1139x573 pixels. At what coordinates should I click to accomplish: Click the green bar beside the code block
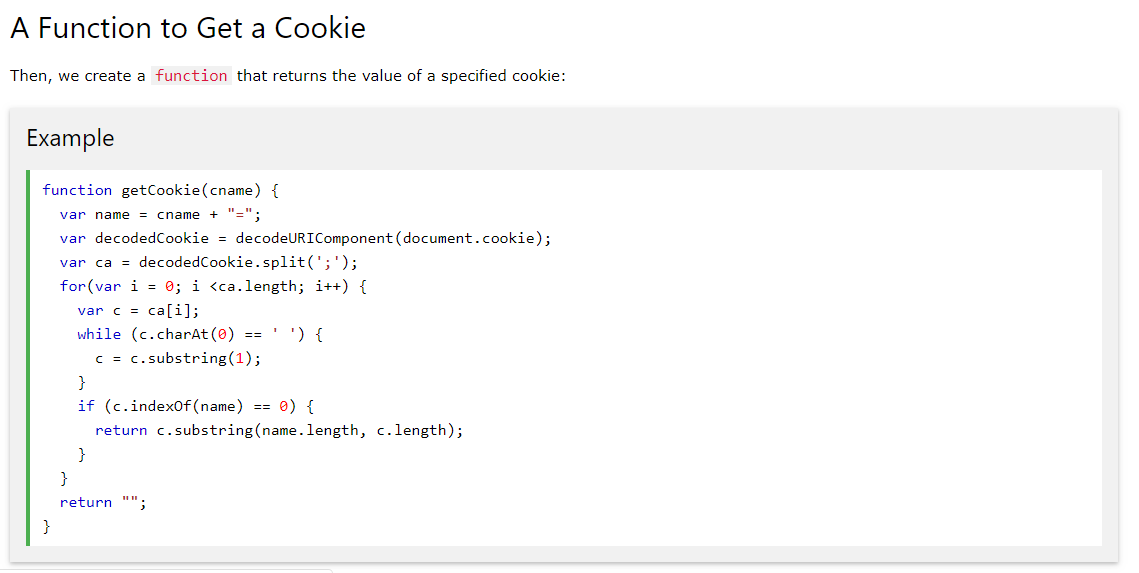[28, 358]
